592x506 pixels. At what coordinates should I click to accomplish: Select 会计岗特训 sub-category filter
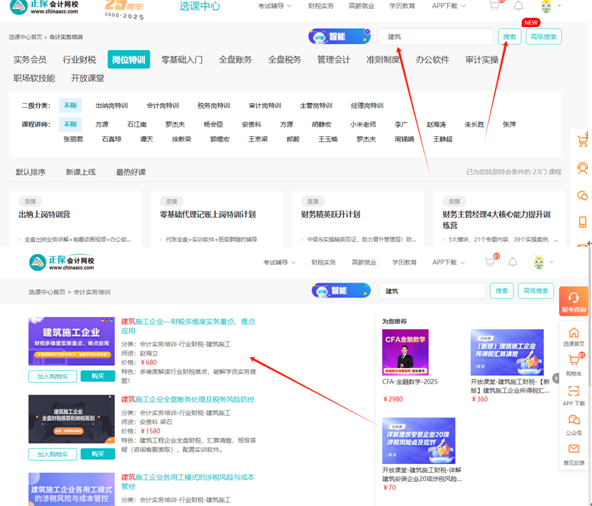[x=163, y=105]
